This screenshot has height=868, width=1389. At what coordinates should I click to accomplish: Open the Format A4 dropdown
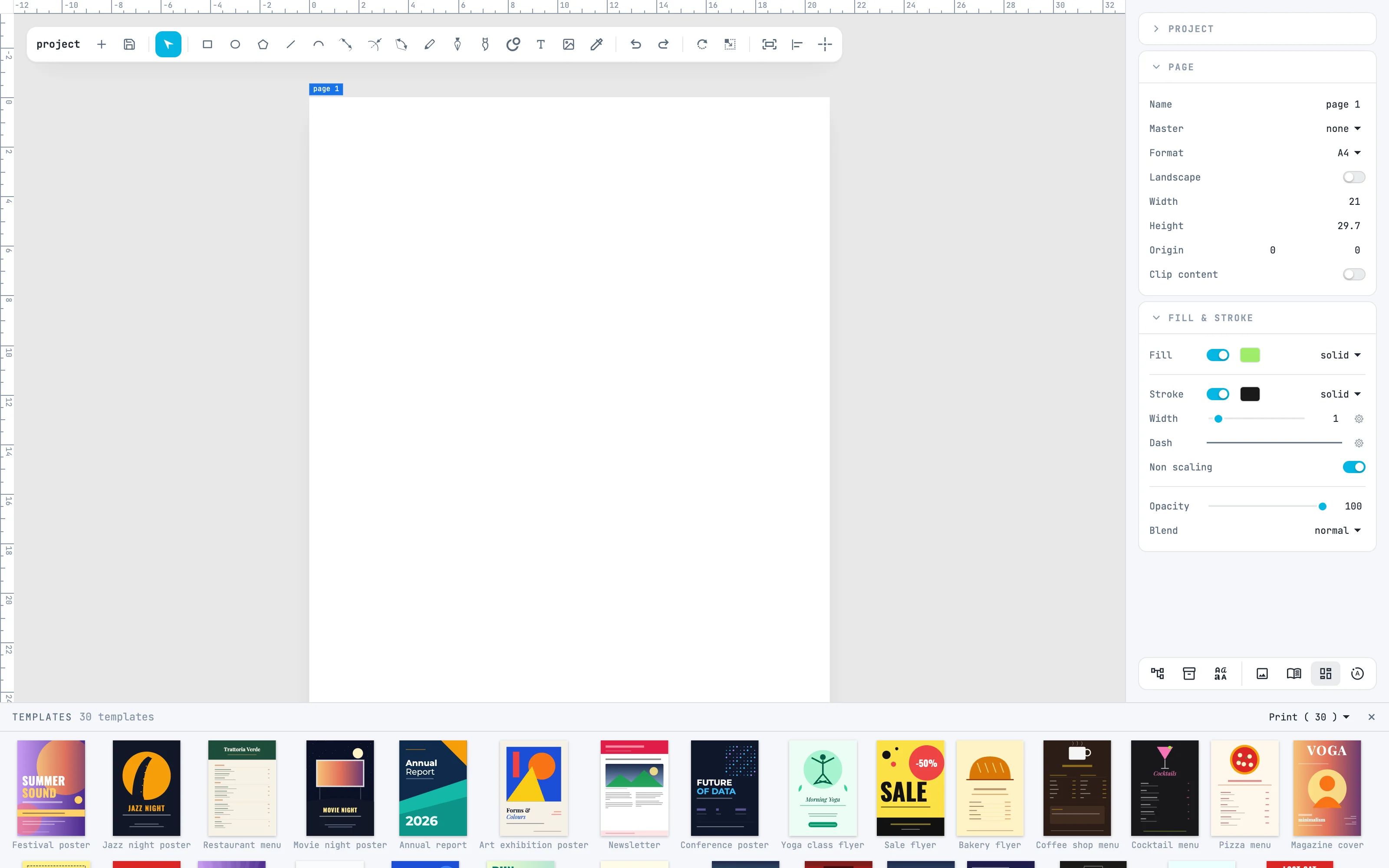[1349, 153]
